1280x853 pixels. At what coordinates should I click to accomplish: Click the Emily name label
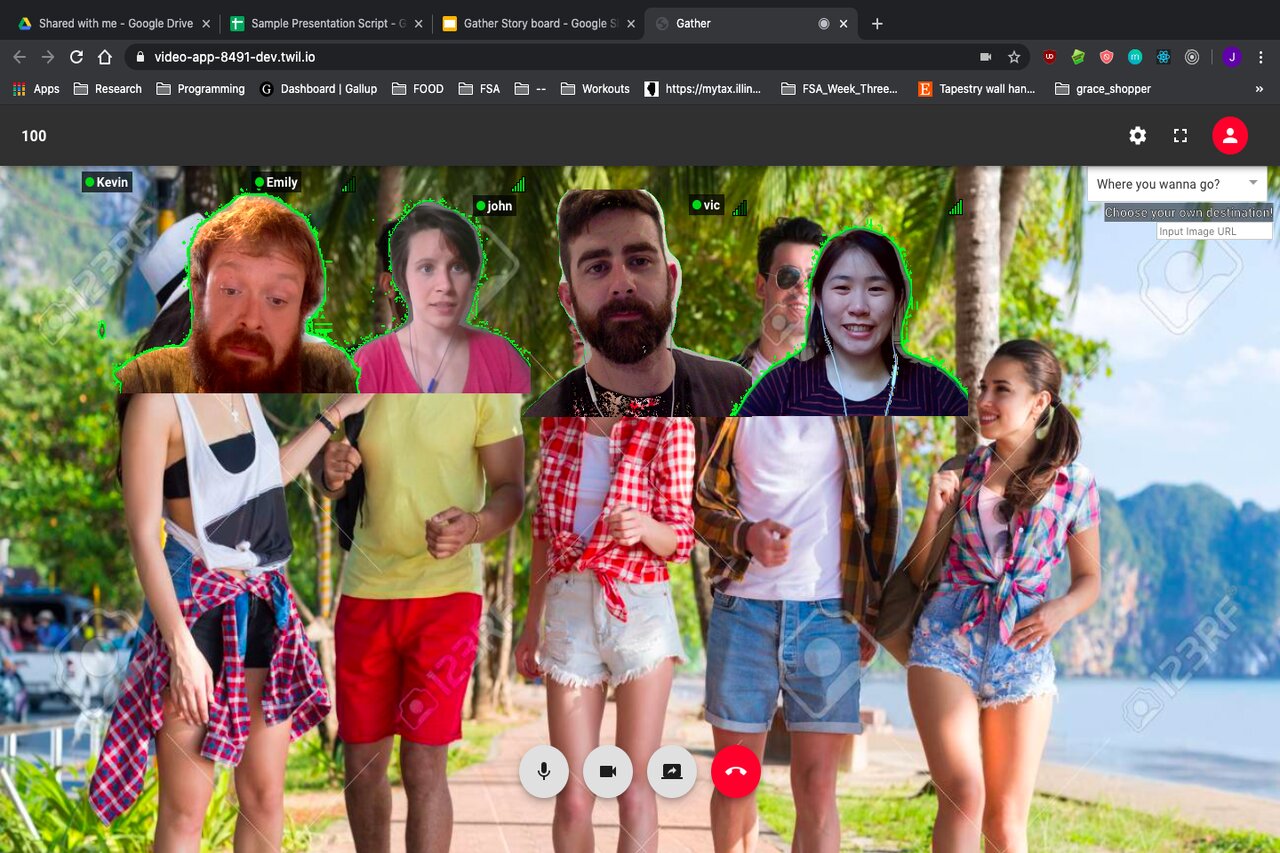[x=276, y=182]
